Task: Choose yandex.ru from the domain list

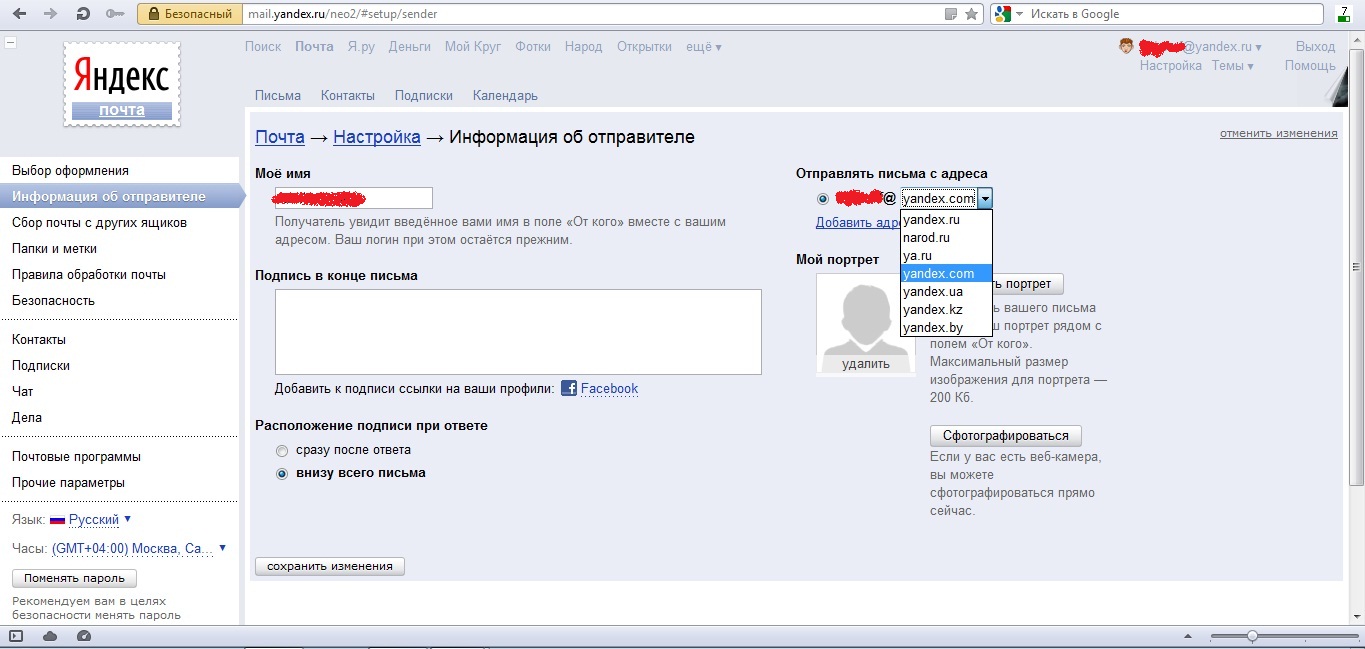Action: click(x=946, y=219)
